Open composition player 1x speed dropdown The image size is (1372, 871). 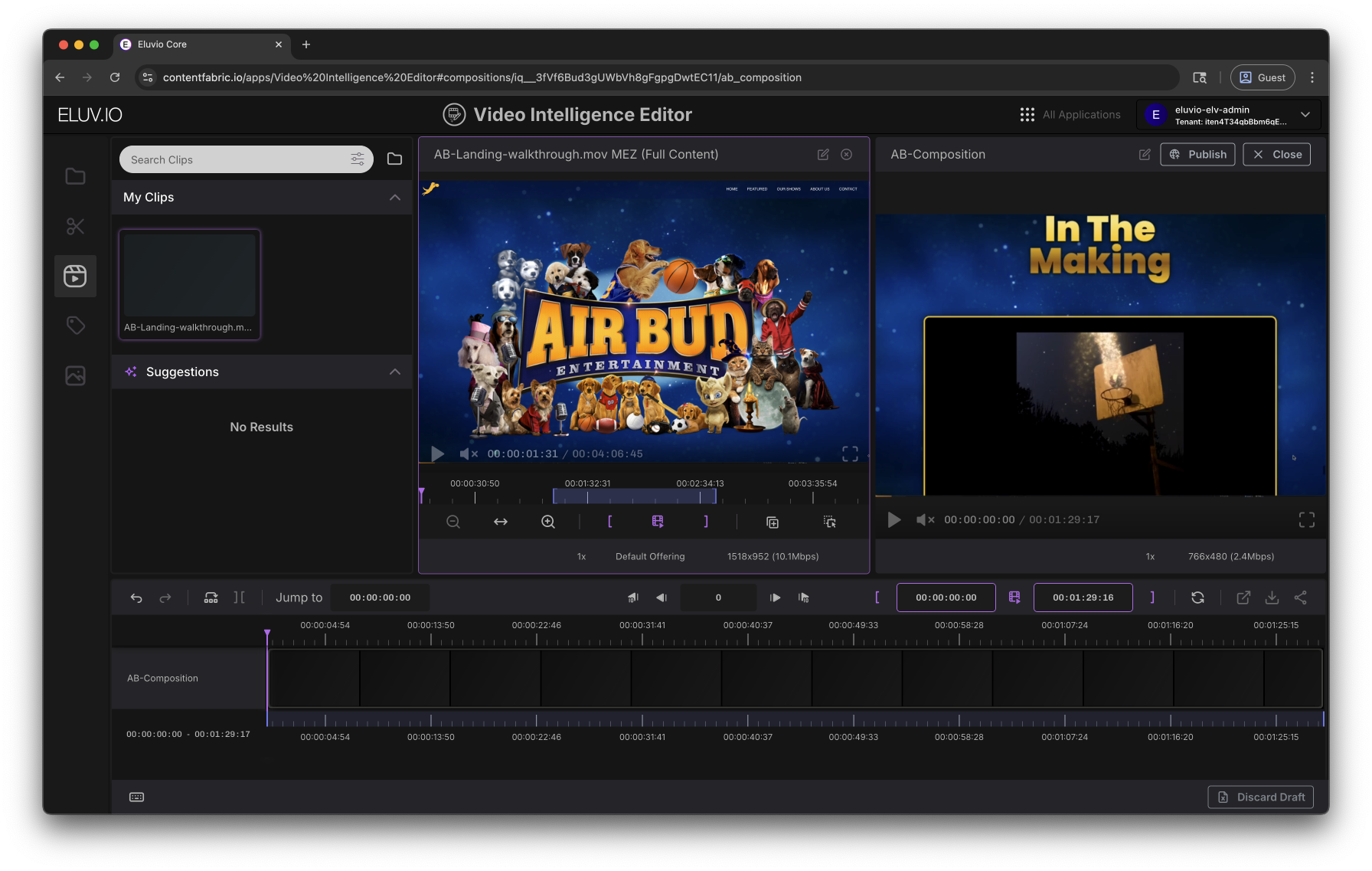pyautogui.click(x=1151, y=557)
